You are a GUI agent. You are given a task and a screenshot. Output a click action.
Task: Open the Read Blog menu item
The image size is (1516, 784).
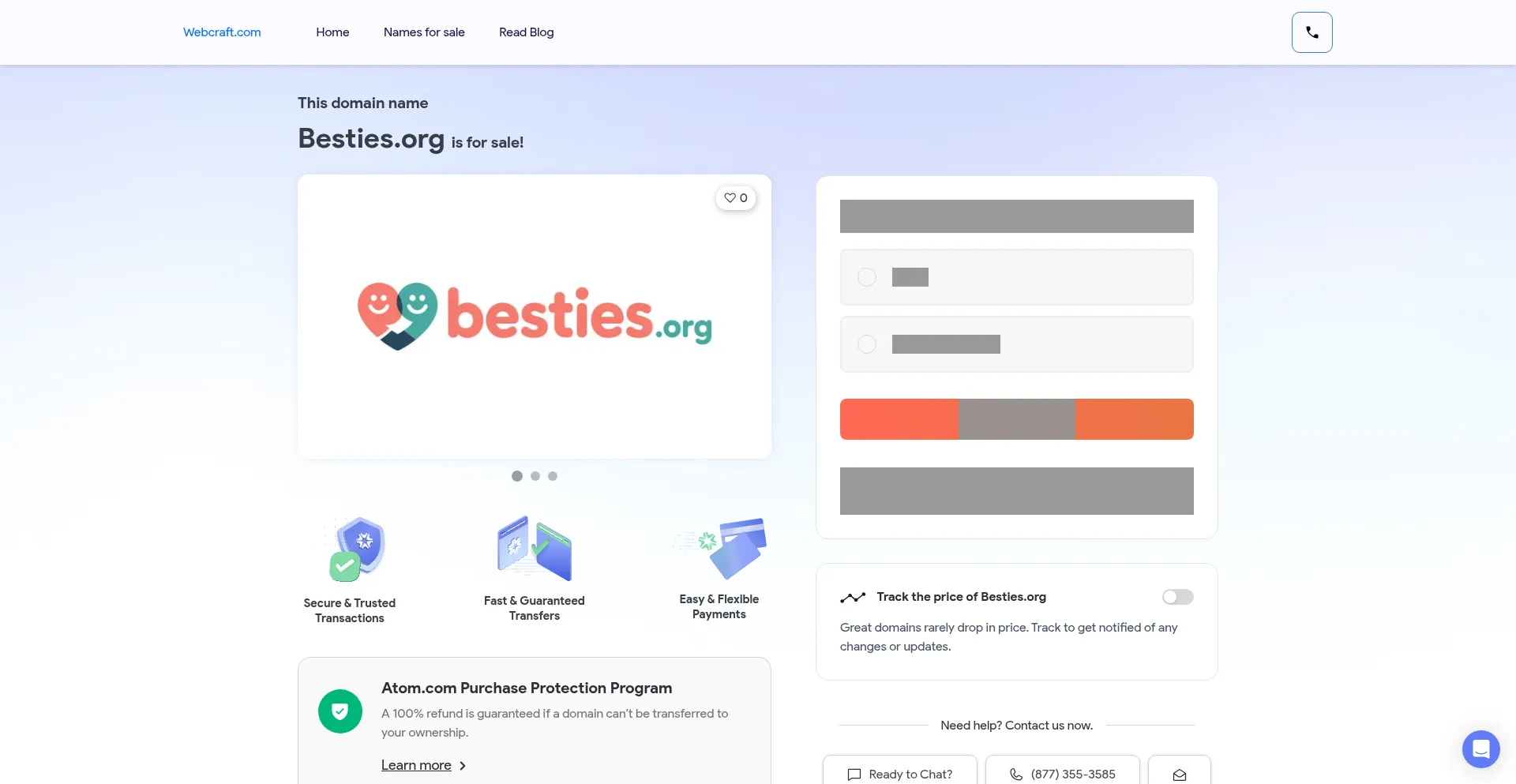(526, 32)
